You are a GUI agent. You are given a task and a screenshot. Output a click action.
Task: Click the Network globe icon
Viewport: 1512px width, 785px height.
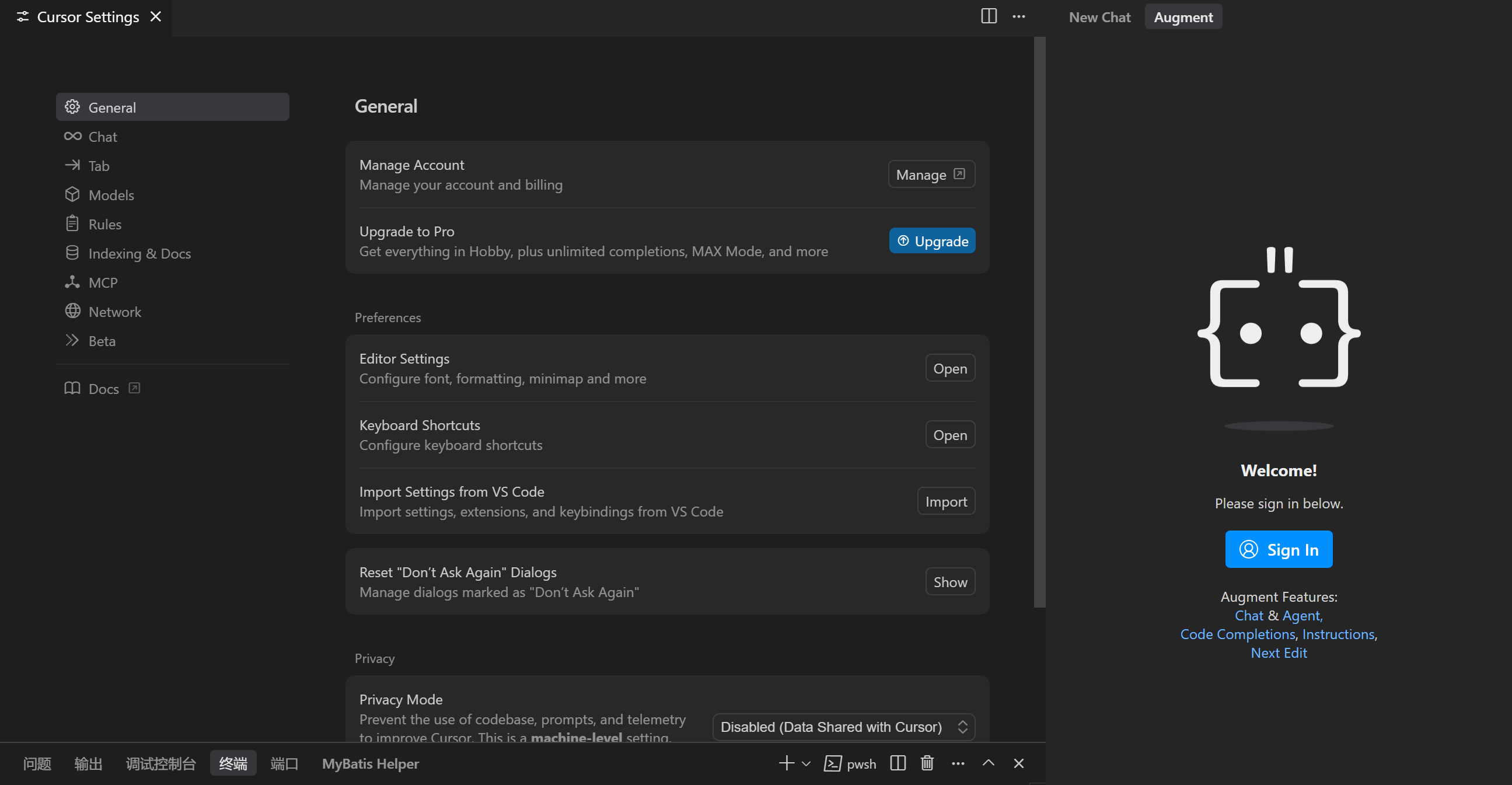(x=72, y=310)
